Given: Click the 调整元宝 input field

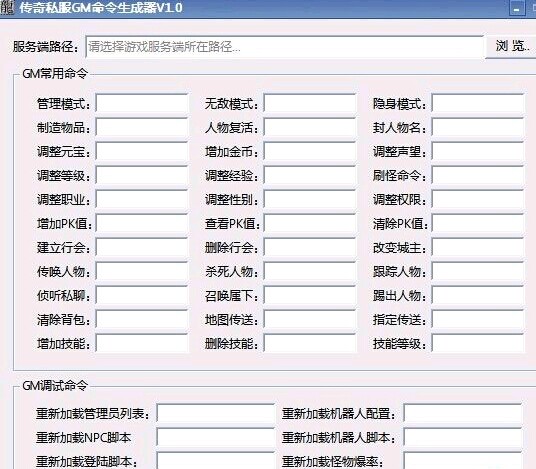Looking at the screenshot, I should pyautogui.click(x=142, y=151).
